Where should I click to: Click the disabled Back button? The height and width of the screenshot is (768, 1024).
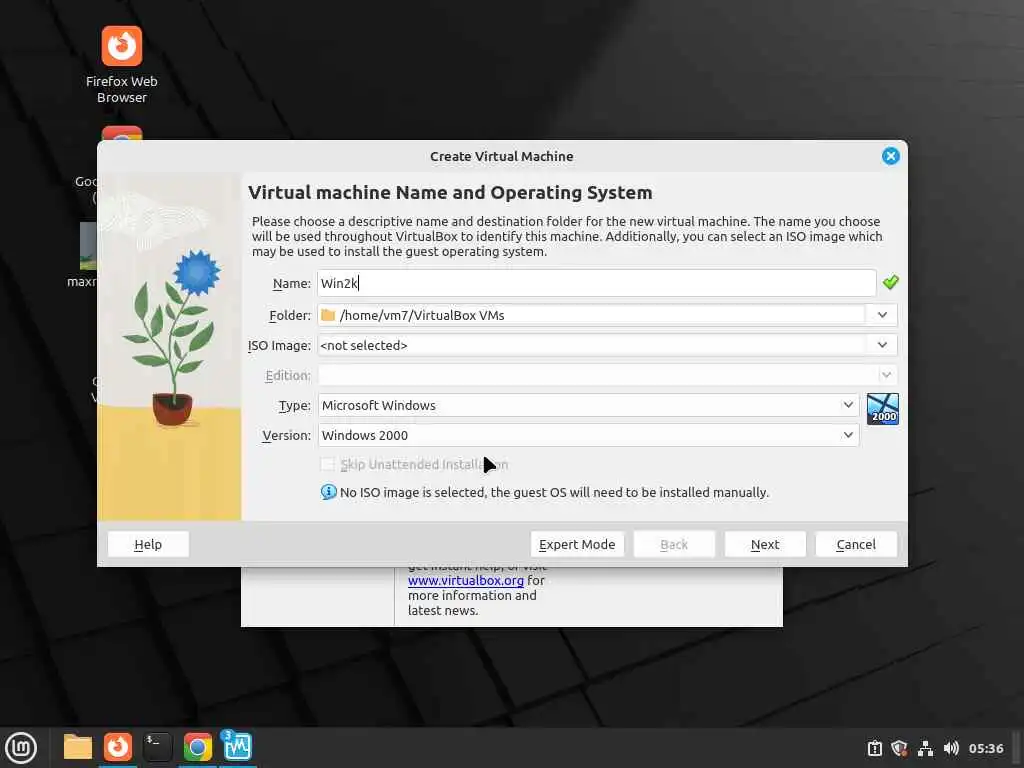pyautogui.click(x=674, y=544)
